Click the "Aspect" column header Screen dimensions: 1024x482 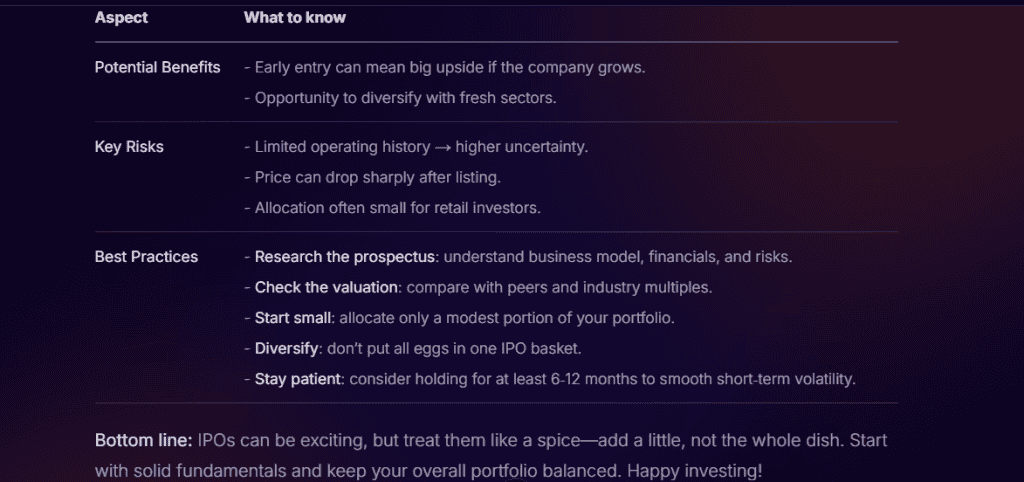(120, 18)
